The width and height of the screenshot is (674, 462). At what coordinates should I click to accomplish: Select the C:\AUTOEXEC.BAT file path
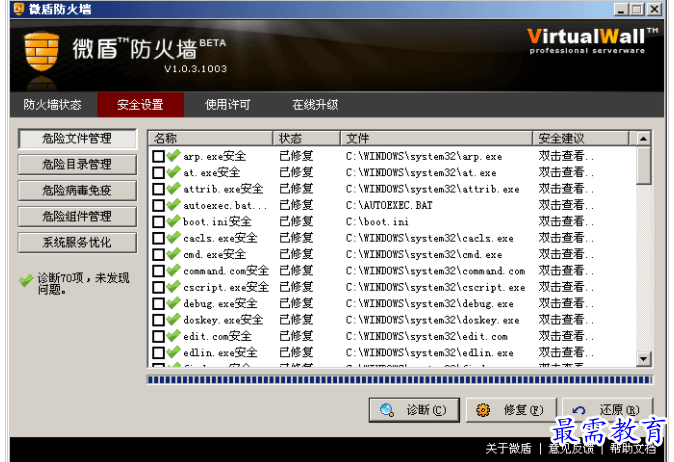(x=389, y=205)
